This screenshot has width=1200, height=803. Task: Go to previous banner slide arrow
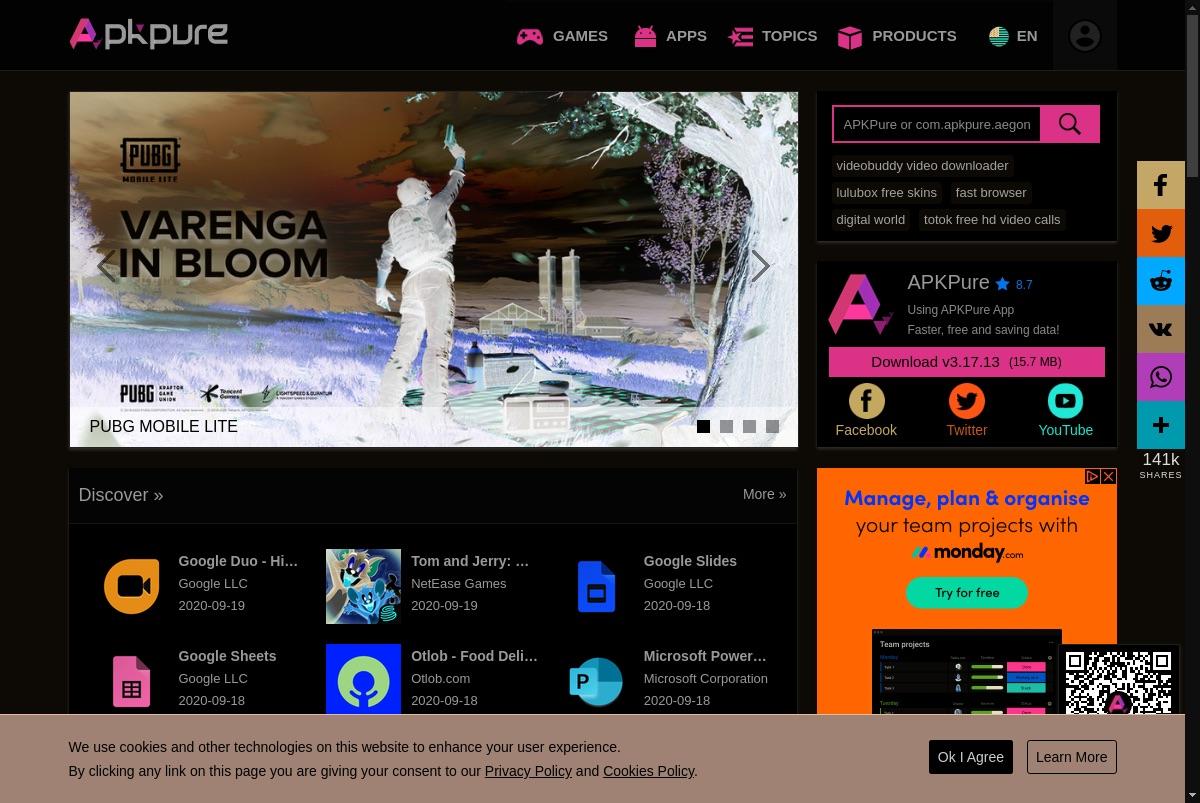click(x=106, y=266)
